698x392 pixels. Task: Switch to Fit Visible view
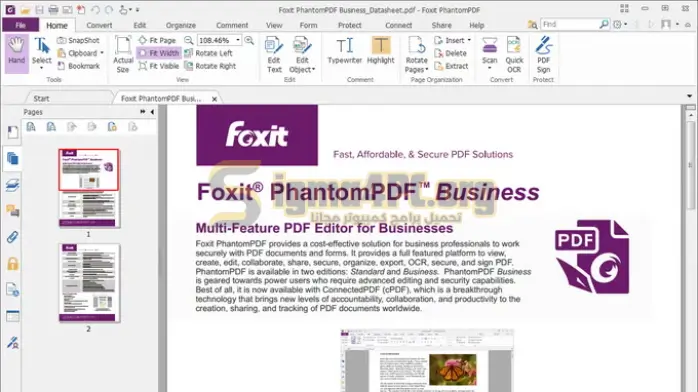[x=158, y=66]
